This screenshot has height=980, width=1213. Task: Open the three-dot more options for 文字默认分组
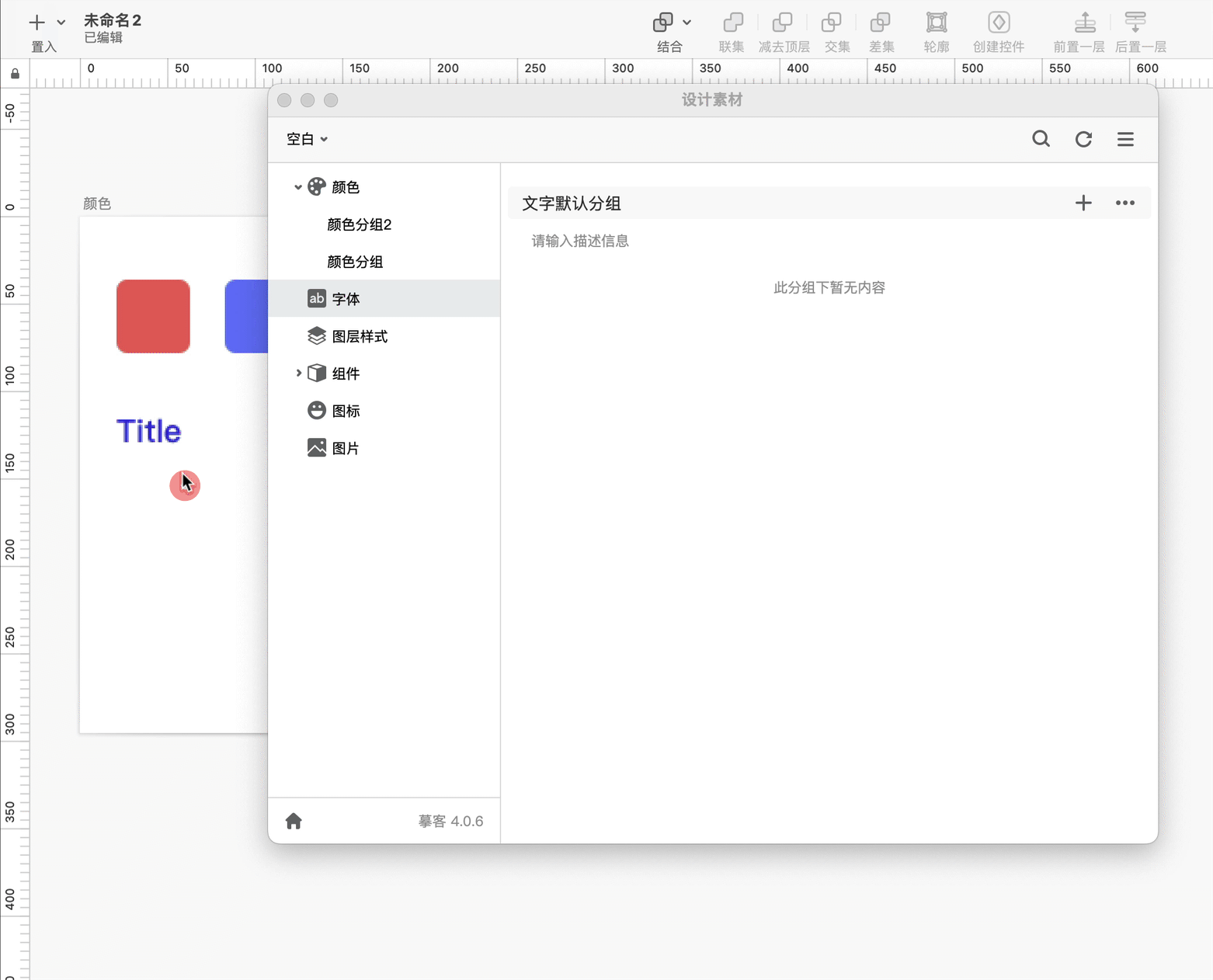point(1125,203)
